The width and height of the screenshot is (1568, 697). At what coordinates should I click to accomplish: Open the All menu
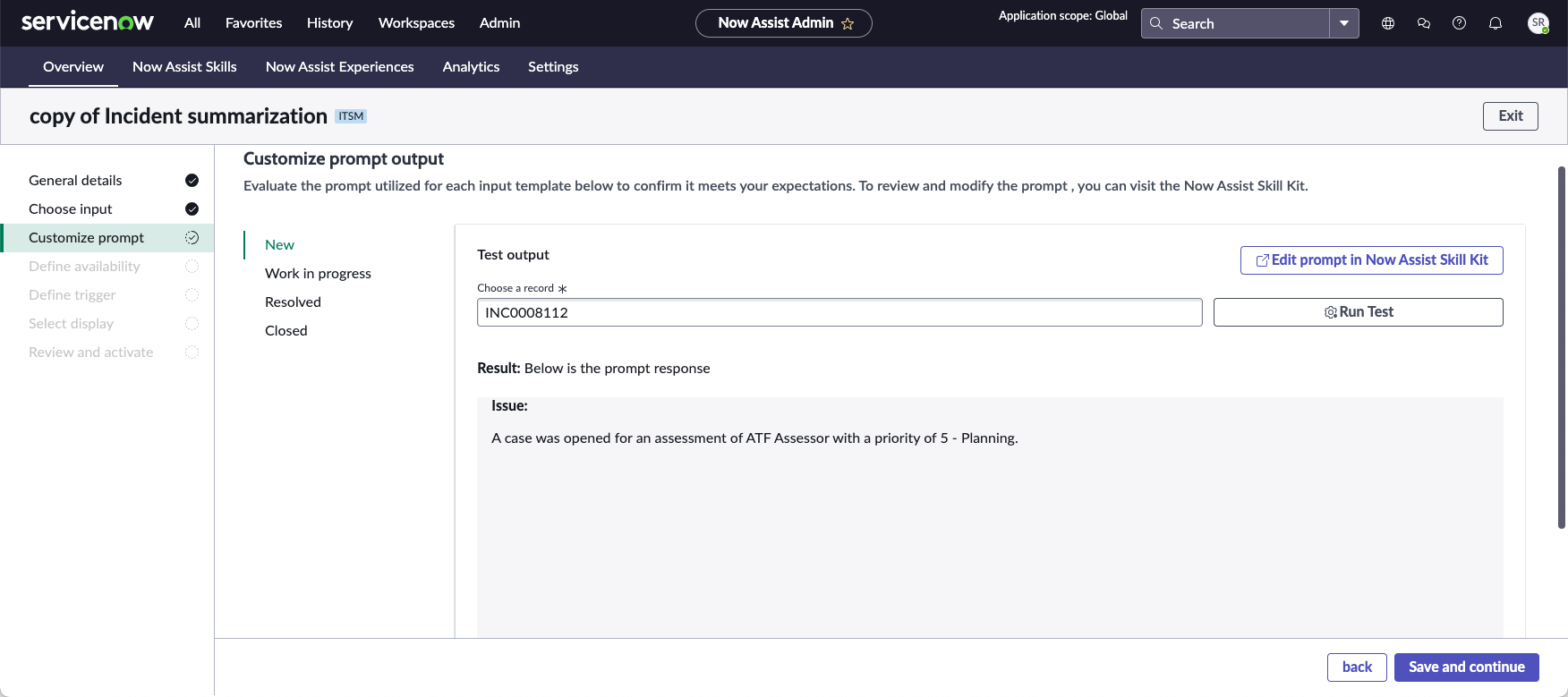pyautogui.click(x=192, y=23)
